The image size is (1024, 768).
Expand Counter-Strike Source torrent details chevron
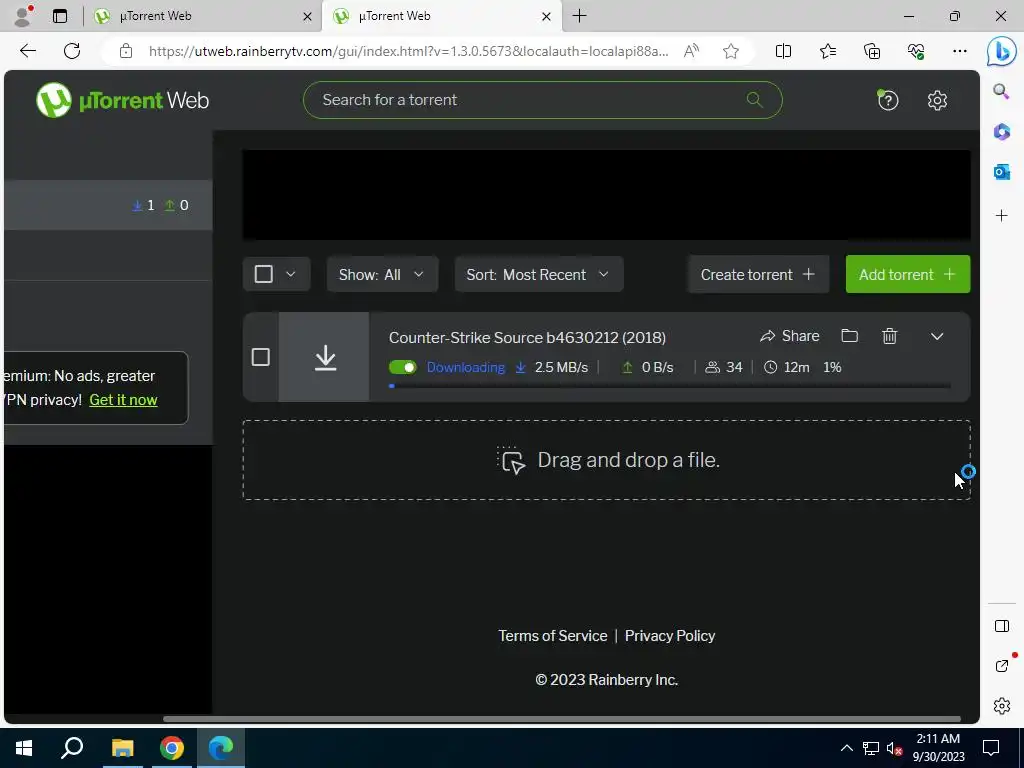pos(936,336)
